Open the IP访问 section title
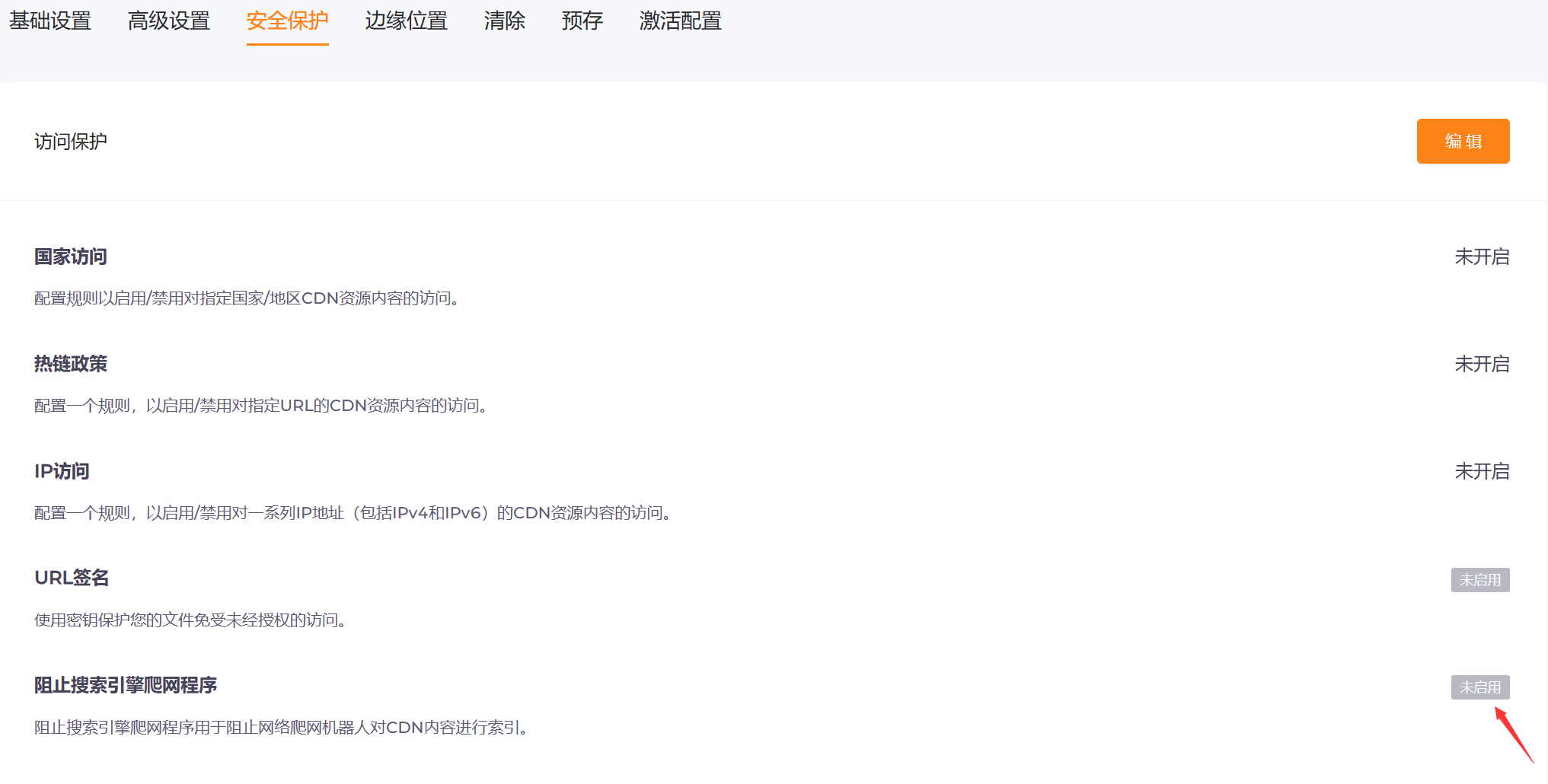 tap(61, 471)
